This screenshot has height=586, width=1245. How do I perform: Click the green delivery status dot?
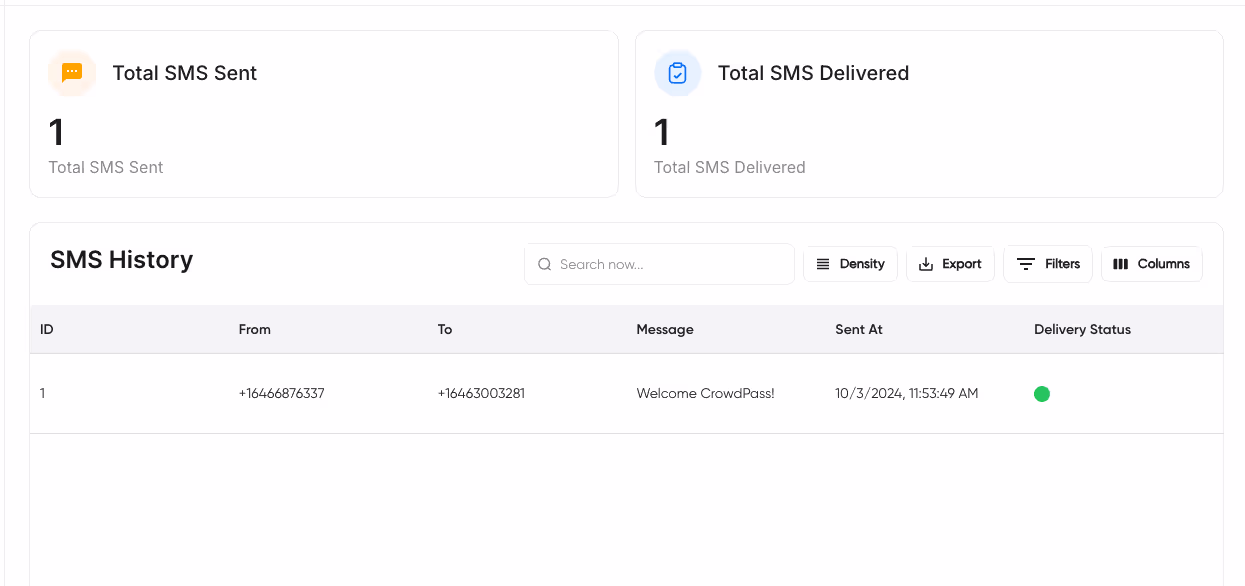pos(1042,394)
